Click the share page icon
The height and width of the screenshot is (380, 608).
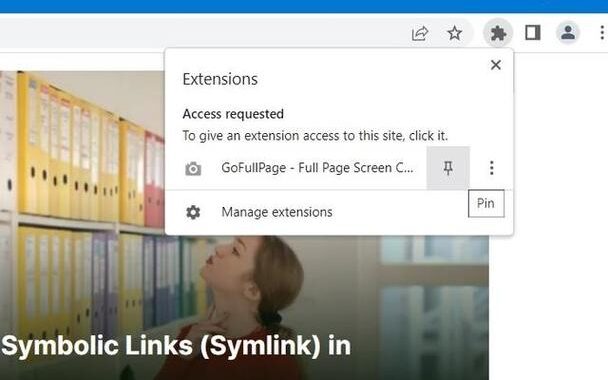pyautogui.click(x=420, y=33)
